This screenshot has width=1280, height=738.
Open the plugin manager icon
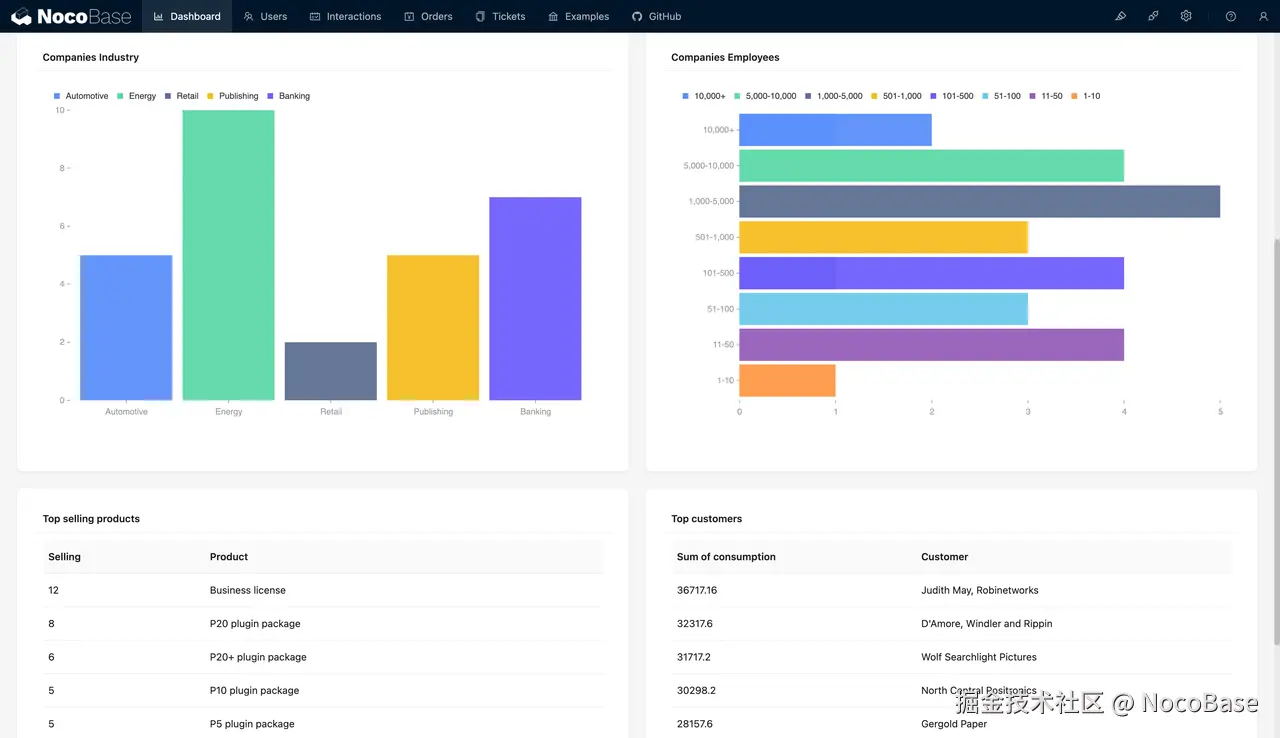point(1153,16)
